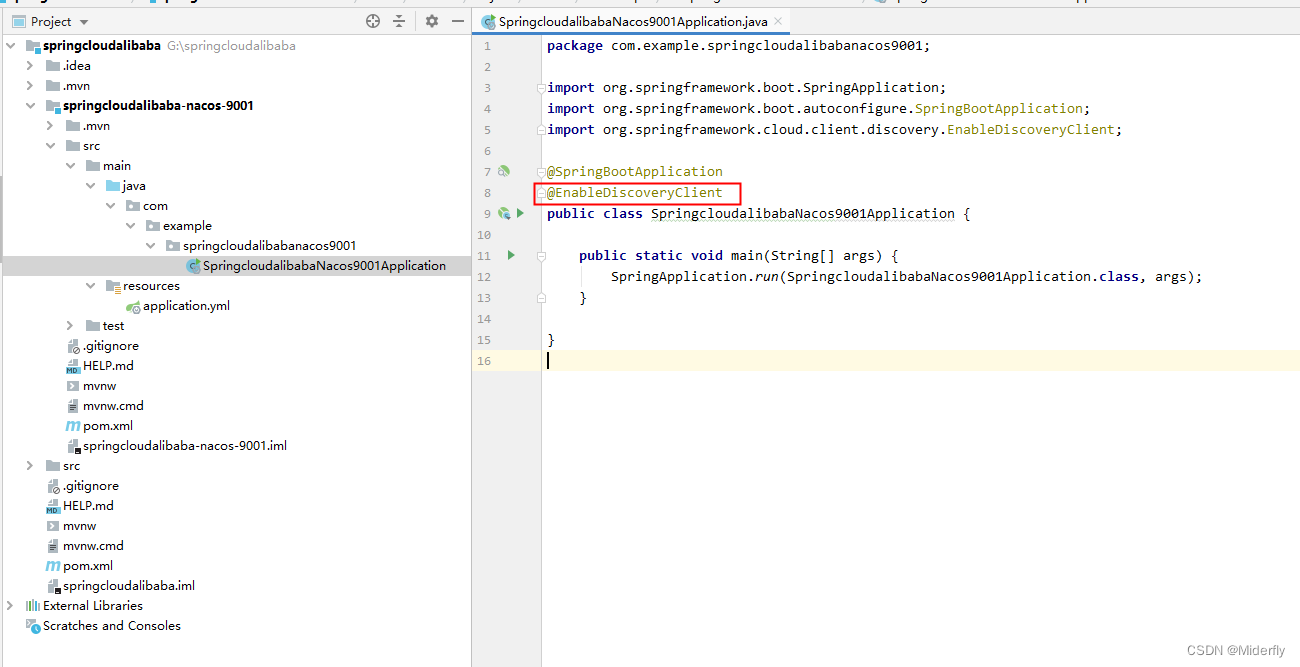Select springcloudalibaba-nacos-9001.iml file
This screenshot has height=667, width=1300.
[185, 446]
